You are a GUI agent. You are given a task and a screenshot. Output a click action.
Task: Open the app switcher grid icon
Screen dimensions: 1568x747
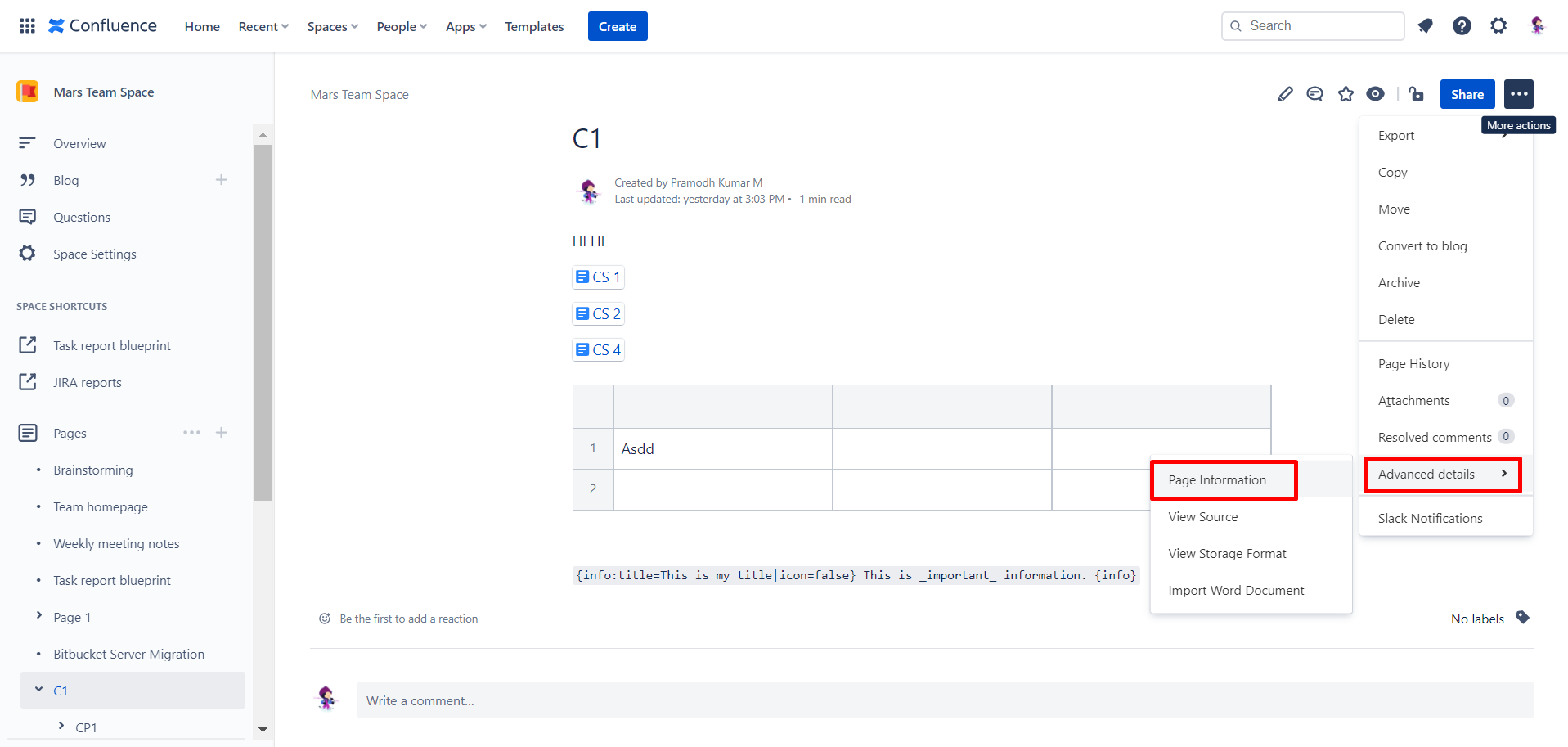point(26,25)
